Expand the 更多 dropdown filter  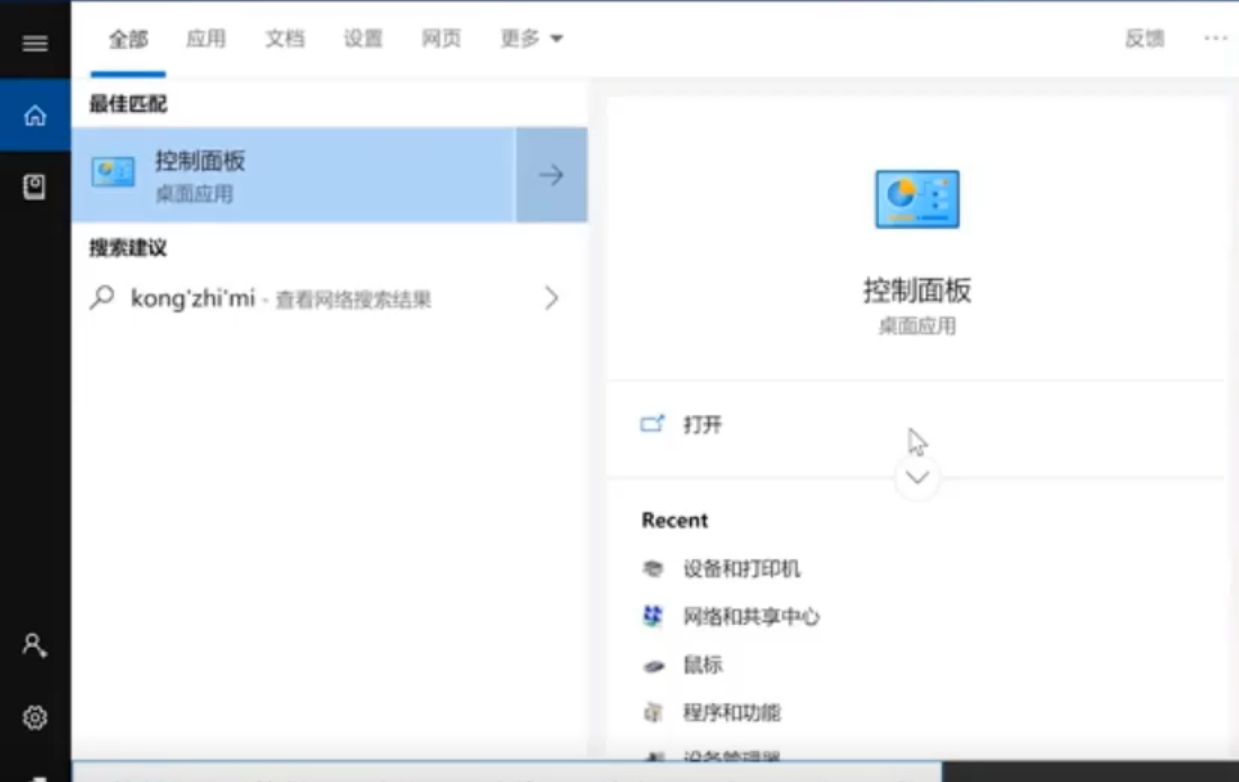pos(532,39)
